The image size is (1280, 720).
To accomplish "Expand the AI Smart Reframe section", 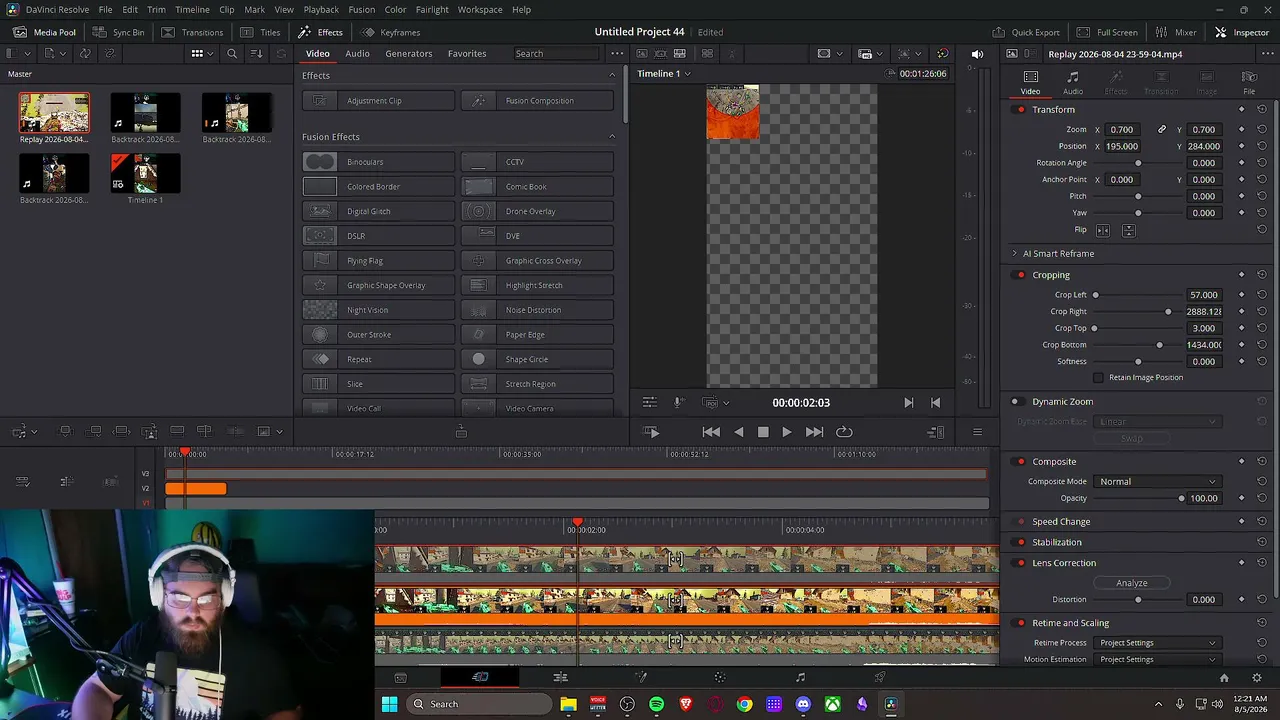I will click(x=1014, y=254).
